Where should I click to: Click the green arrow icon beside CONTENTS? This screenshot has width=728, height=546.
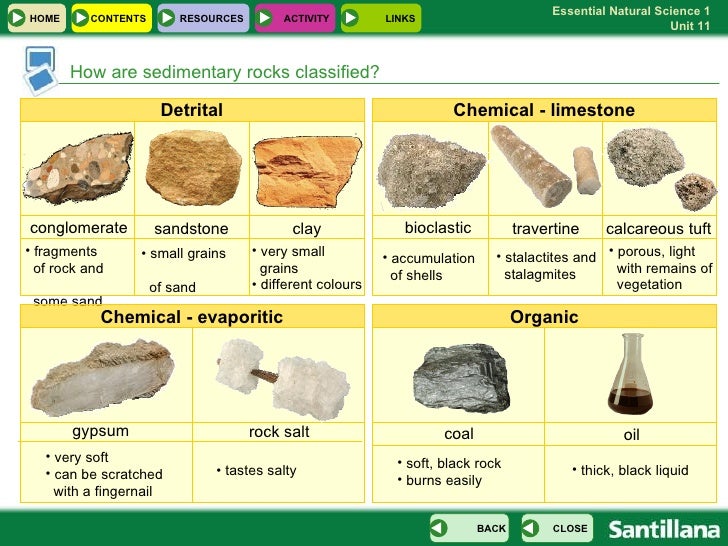point(81,18)
